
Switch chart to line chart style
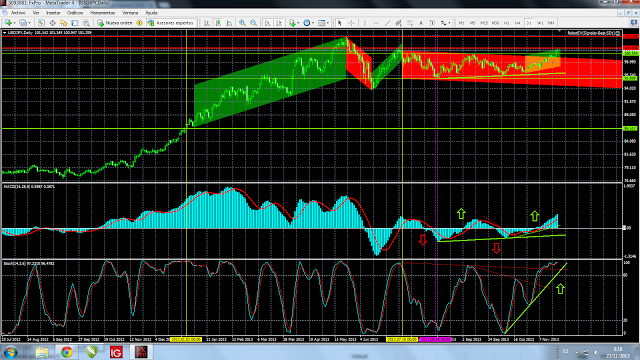pyautogui.click(x=229, y=23)
